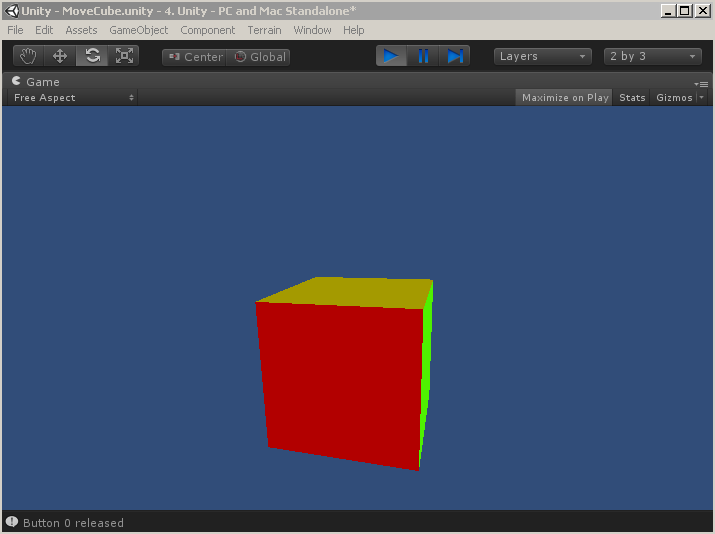Select the Move (translate) tool
This screenshot has height=534, width=715.
(x=60, y=56)
